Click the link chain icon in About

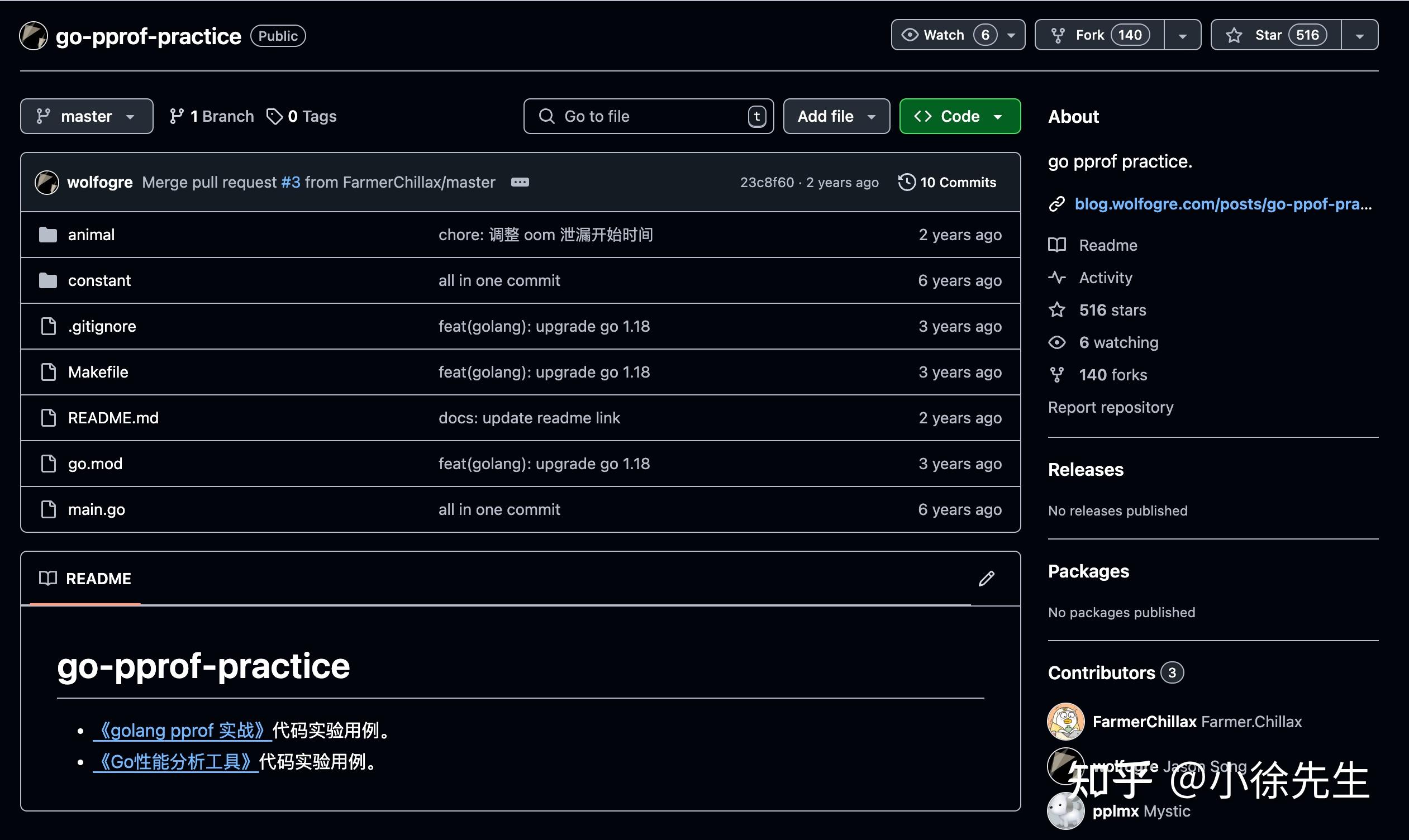(1057, 204)
